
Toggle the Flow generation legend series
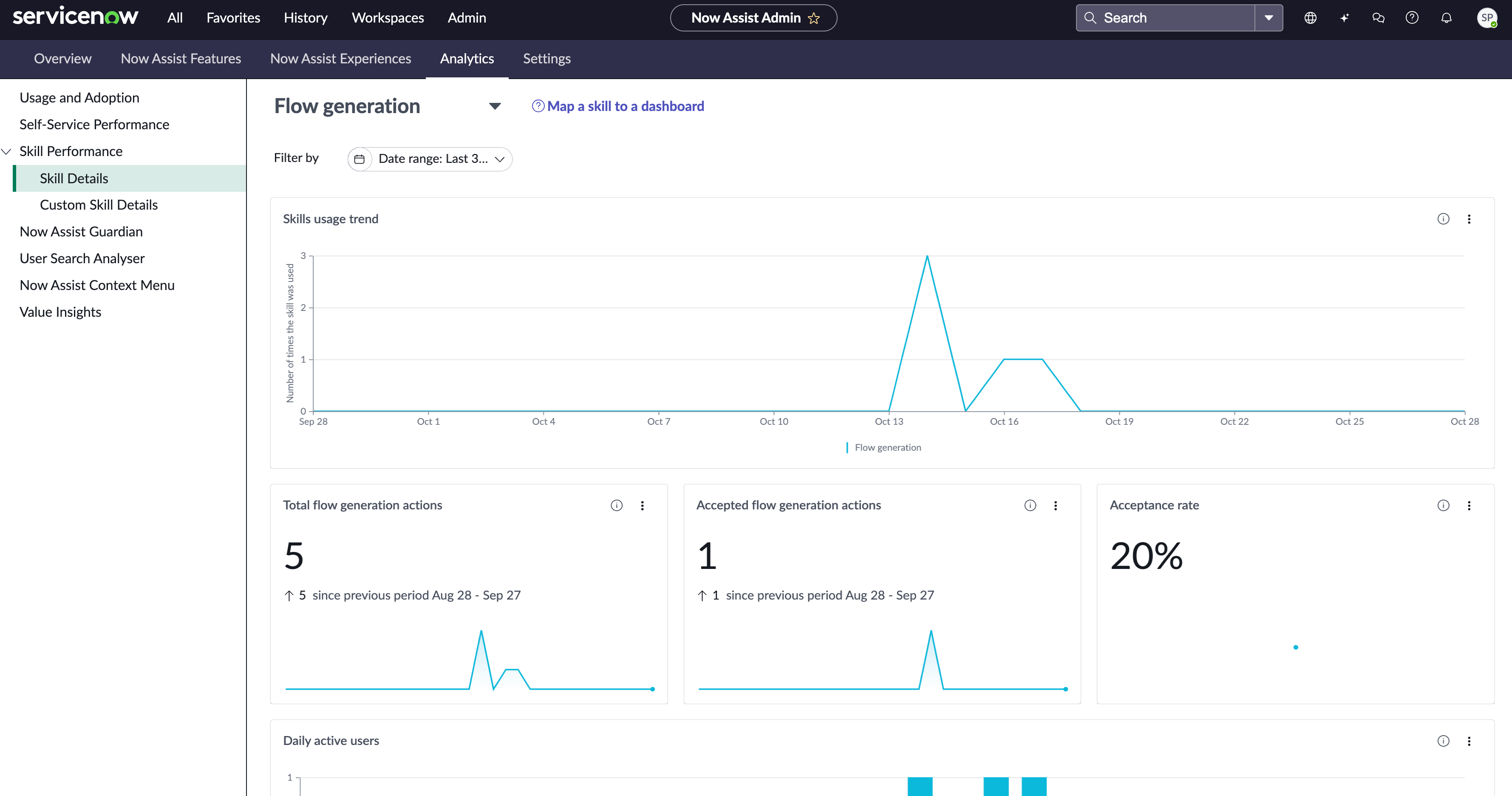click(x=883, y=448)
